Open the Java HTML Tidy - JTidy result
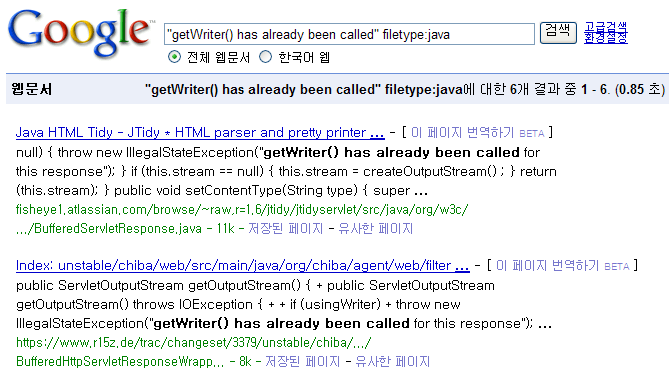 200,132
